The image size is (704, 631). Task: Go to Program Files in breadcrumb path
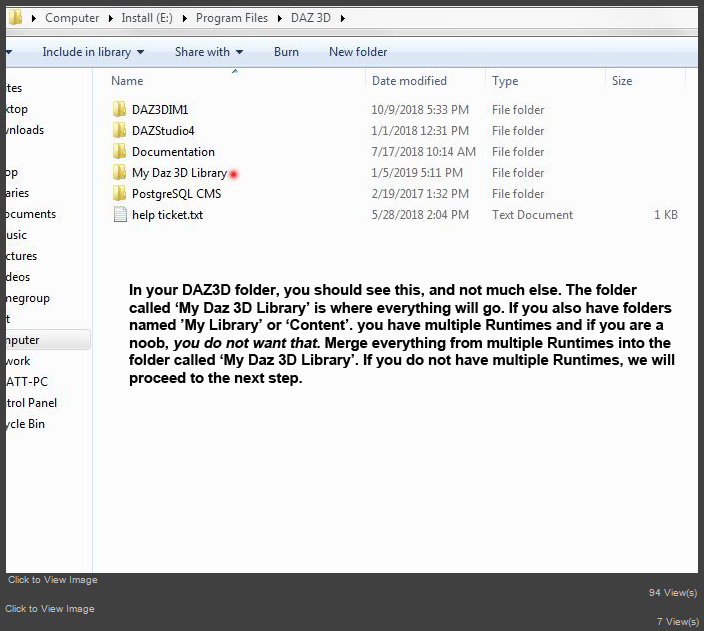coord(232,18)
